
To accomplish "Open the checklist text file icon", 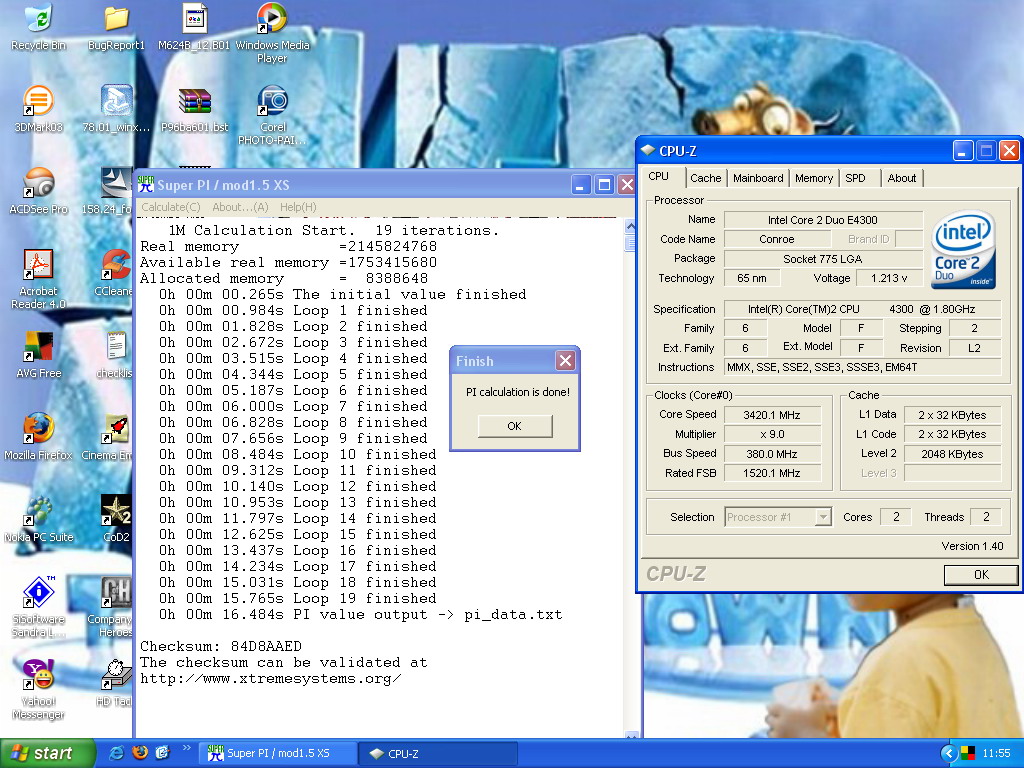I will click(115, 357).
